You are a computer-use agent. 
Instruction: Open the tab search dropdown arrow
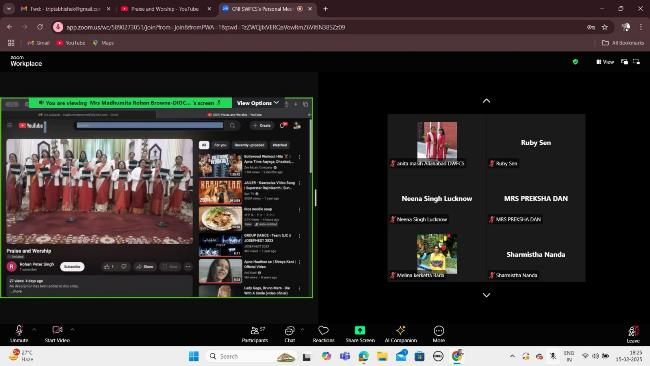point(9,9)
